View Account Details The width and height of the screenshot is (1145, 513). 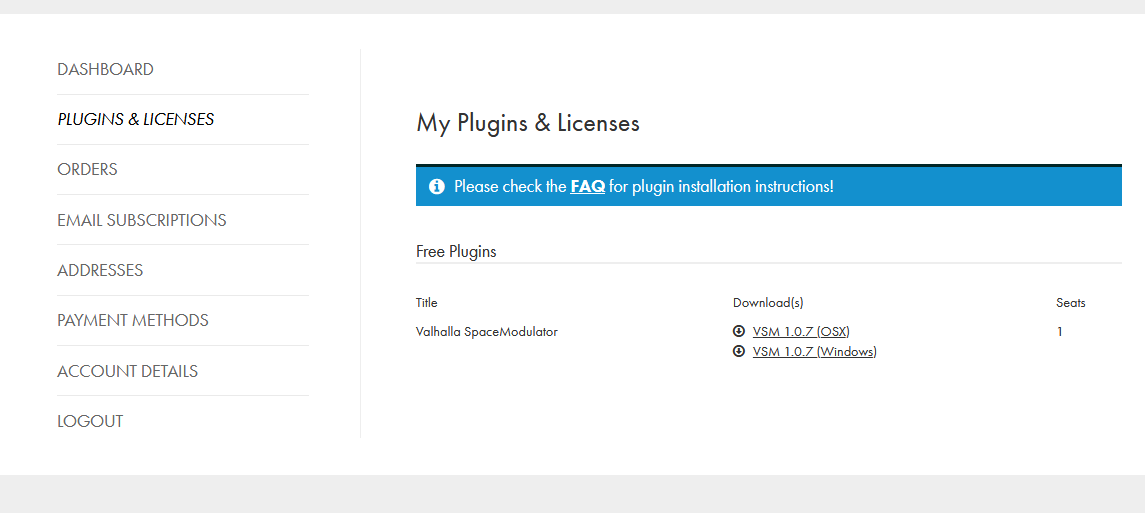[128, 371]
